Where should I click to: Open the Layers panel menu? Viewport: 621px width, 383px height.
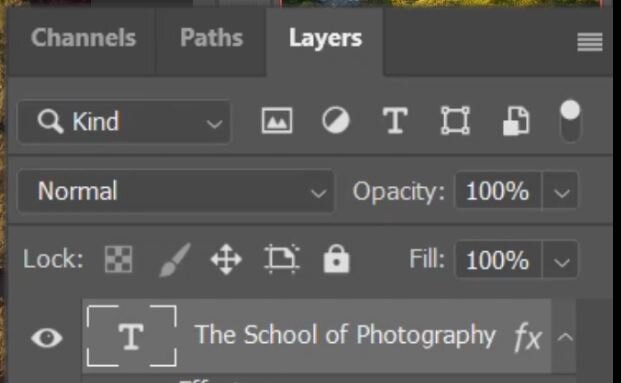click(x=590, y=42)
